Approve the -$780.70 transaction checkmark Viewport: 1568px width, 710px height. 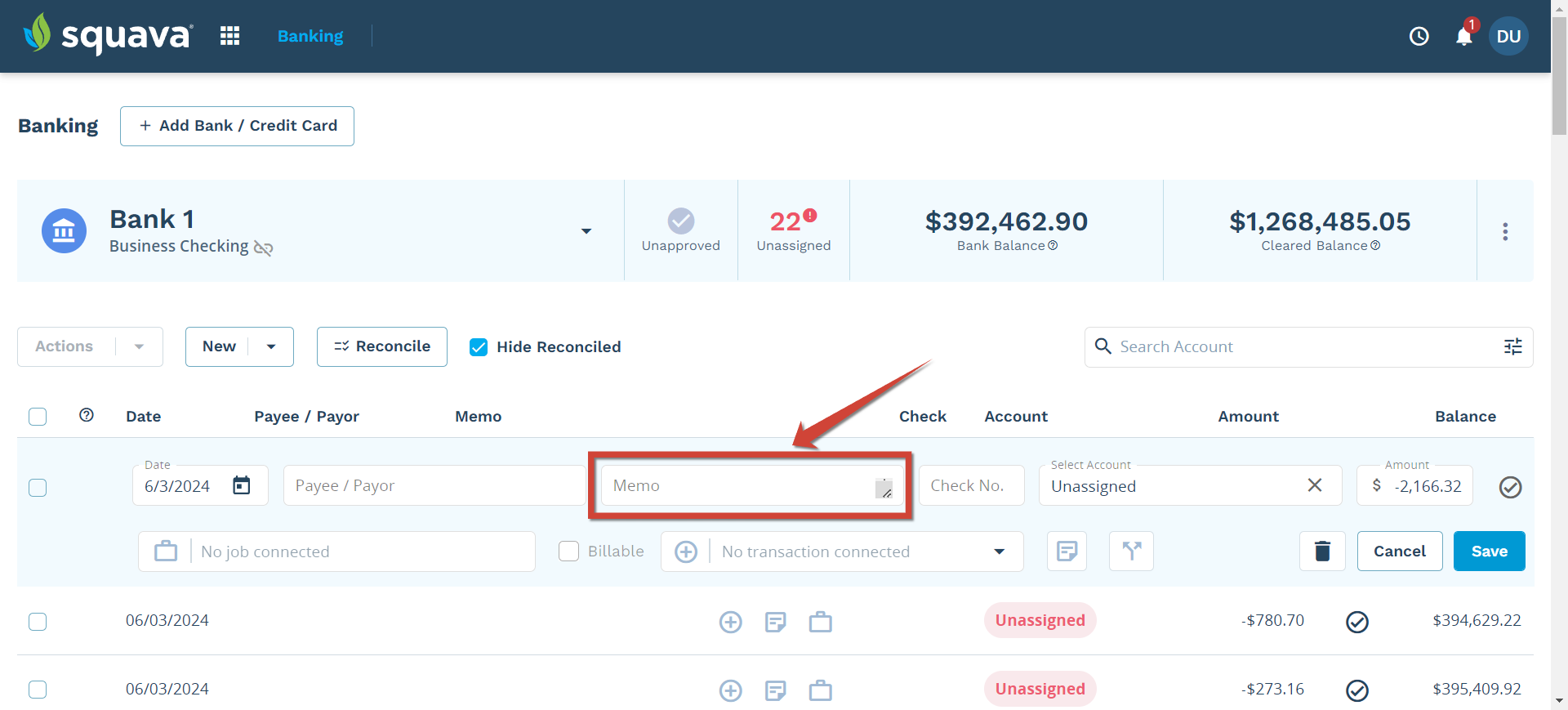[1357, 622]
